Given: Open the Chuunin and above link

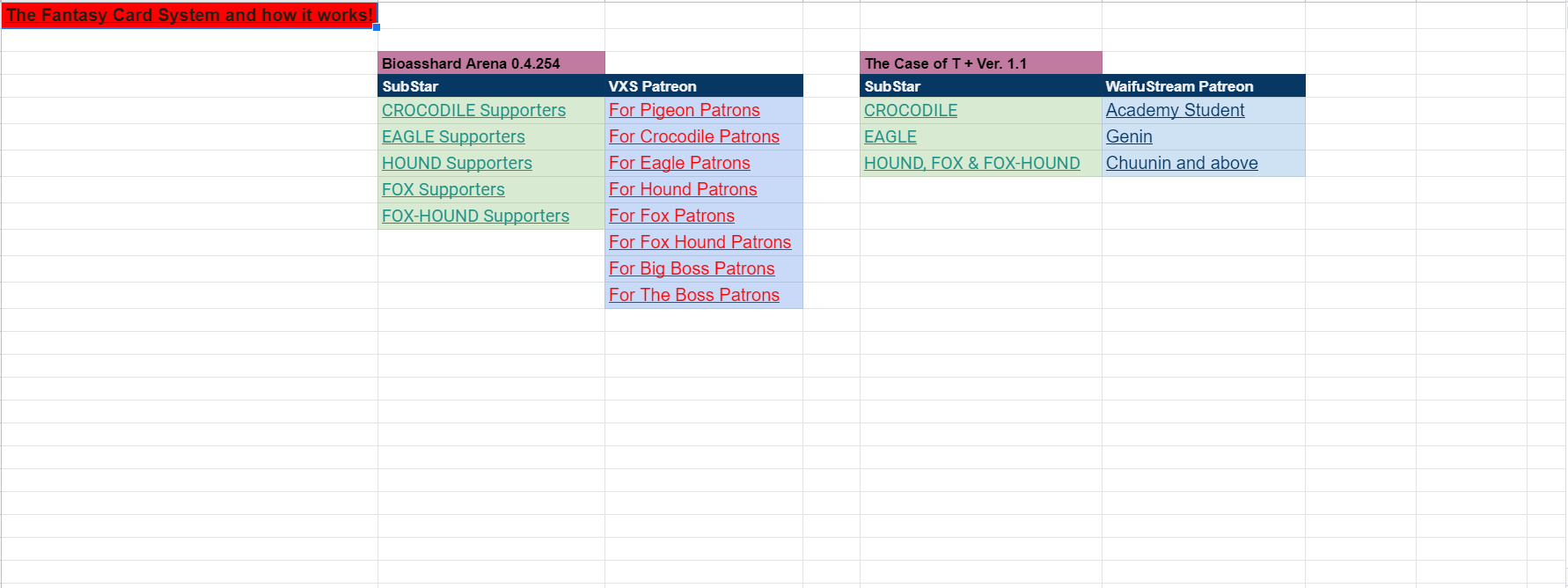Looking at the screenshot, I should pos(1182,164).
